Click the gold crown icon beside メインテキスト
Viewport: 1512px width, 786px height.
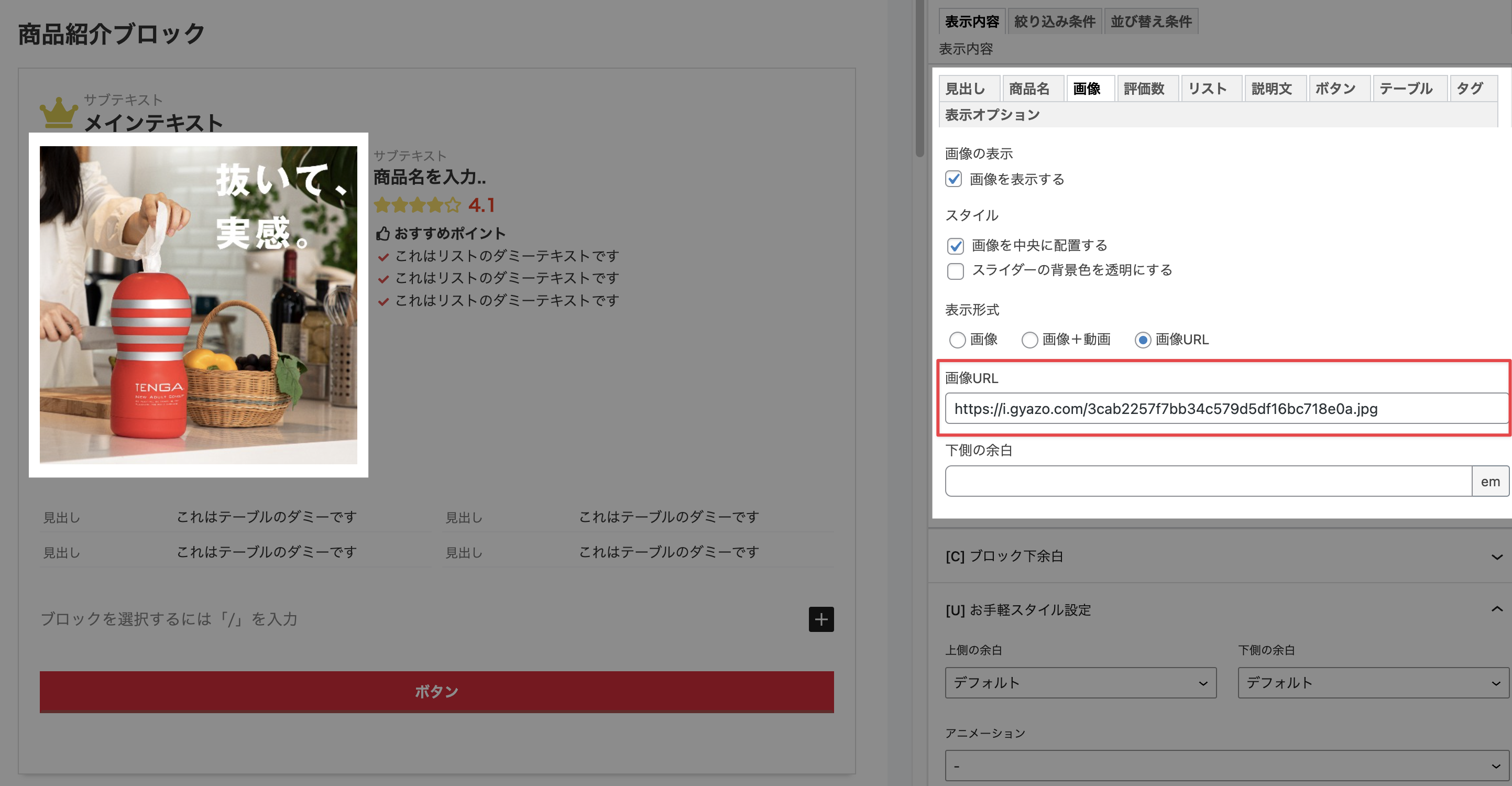coord(59,112)
